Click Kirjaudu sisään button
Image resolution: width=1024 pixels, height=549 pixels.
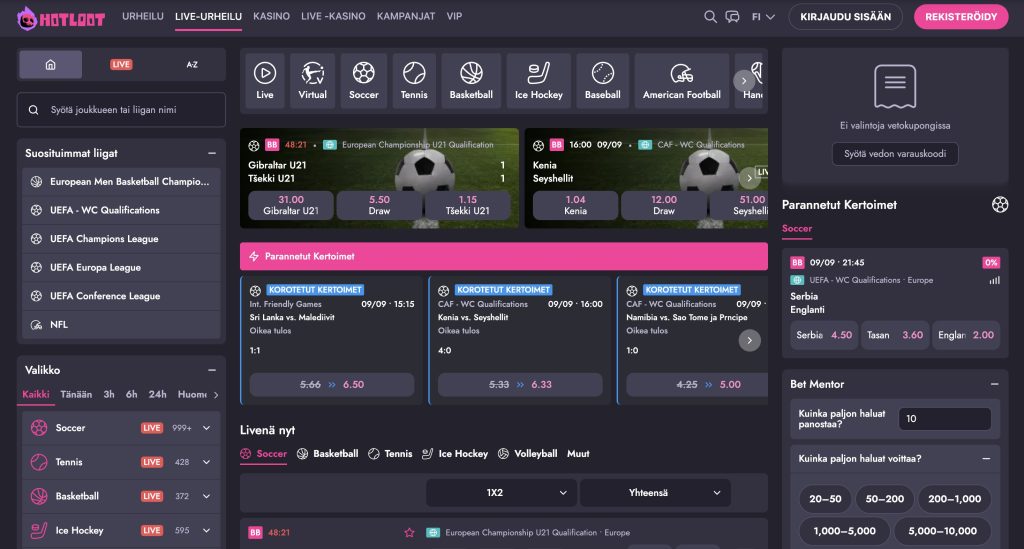tap(845, 17)
